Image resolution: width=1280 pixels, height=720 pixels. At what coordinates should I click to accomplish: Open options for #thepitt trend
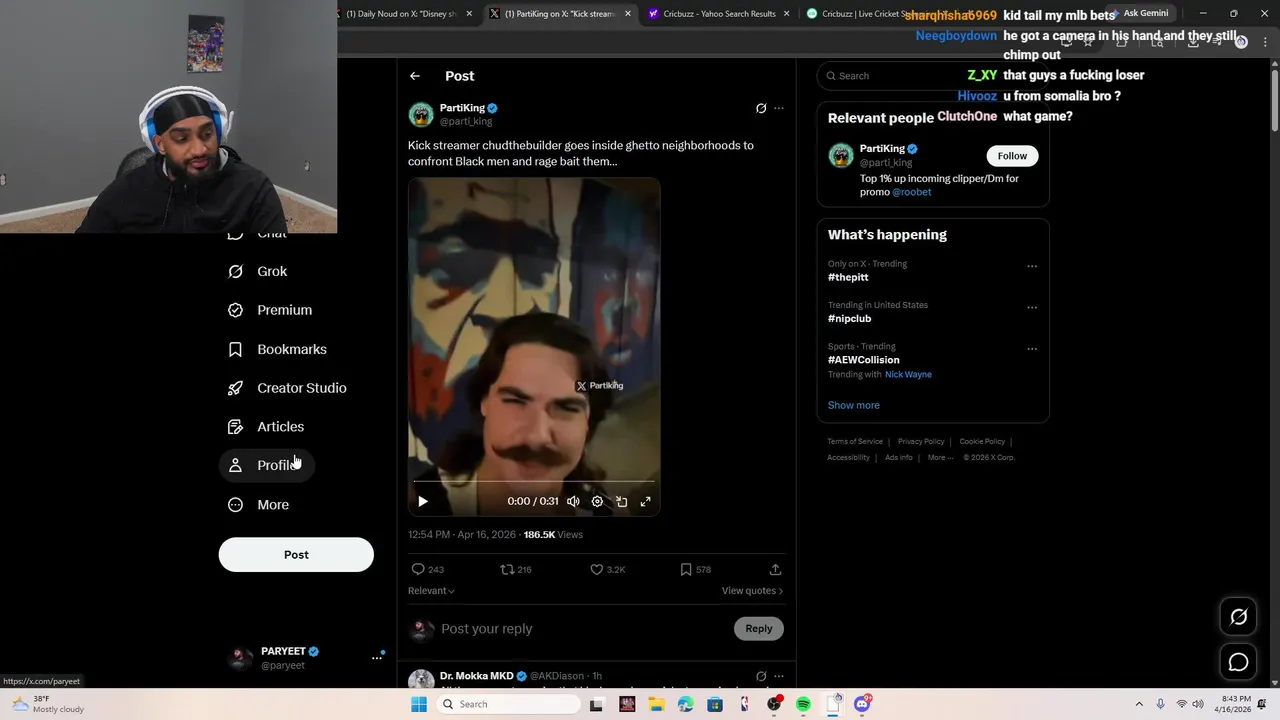[x=1032, y=266]
